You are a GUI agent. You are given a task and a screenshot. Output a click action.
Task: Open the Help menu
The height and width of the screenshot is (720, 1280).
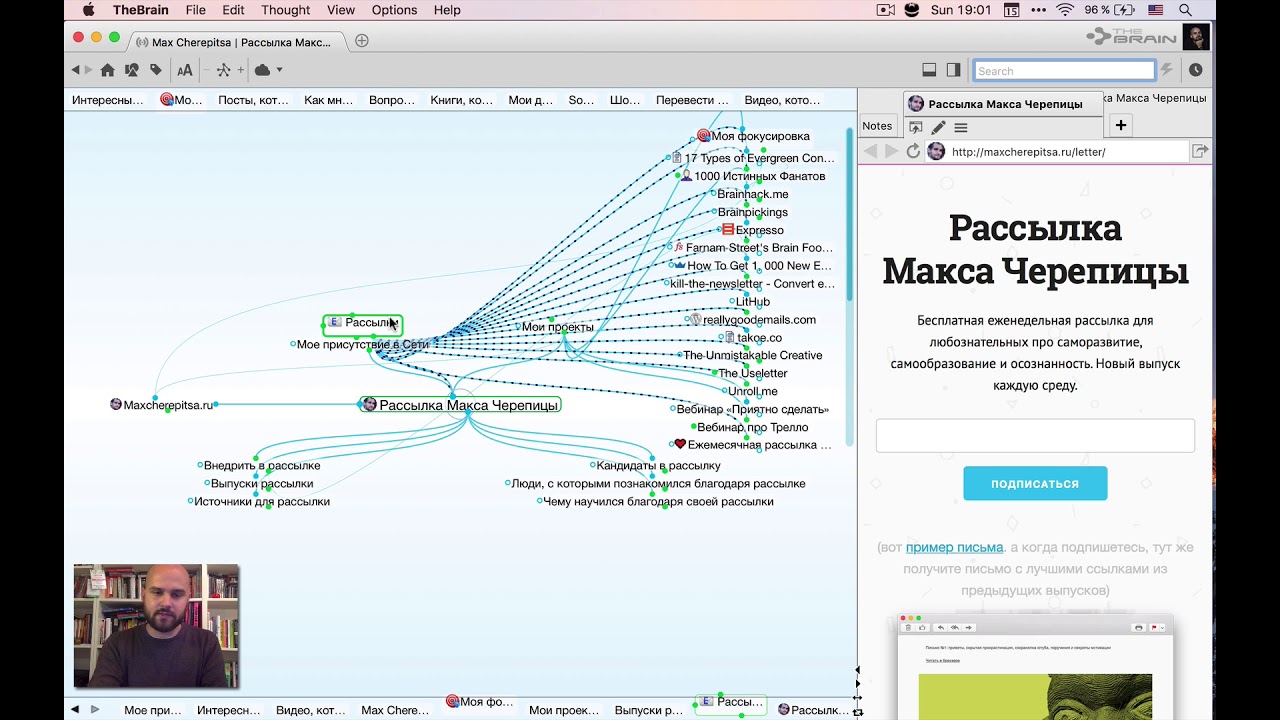(447, 10)
